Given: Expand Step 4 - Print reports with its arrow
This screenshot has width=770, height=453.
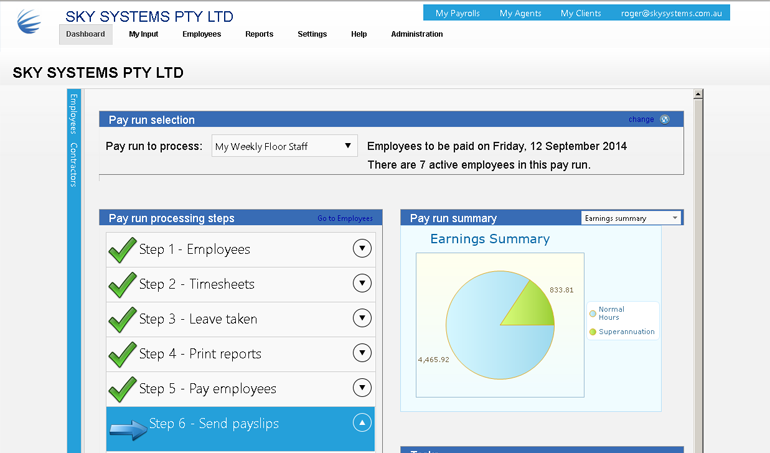Looking at the screenshot, I should [x=362, y=353].
